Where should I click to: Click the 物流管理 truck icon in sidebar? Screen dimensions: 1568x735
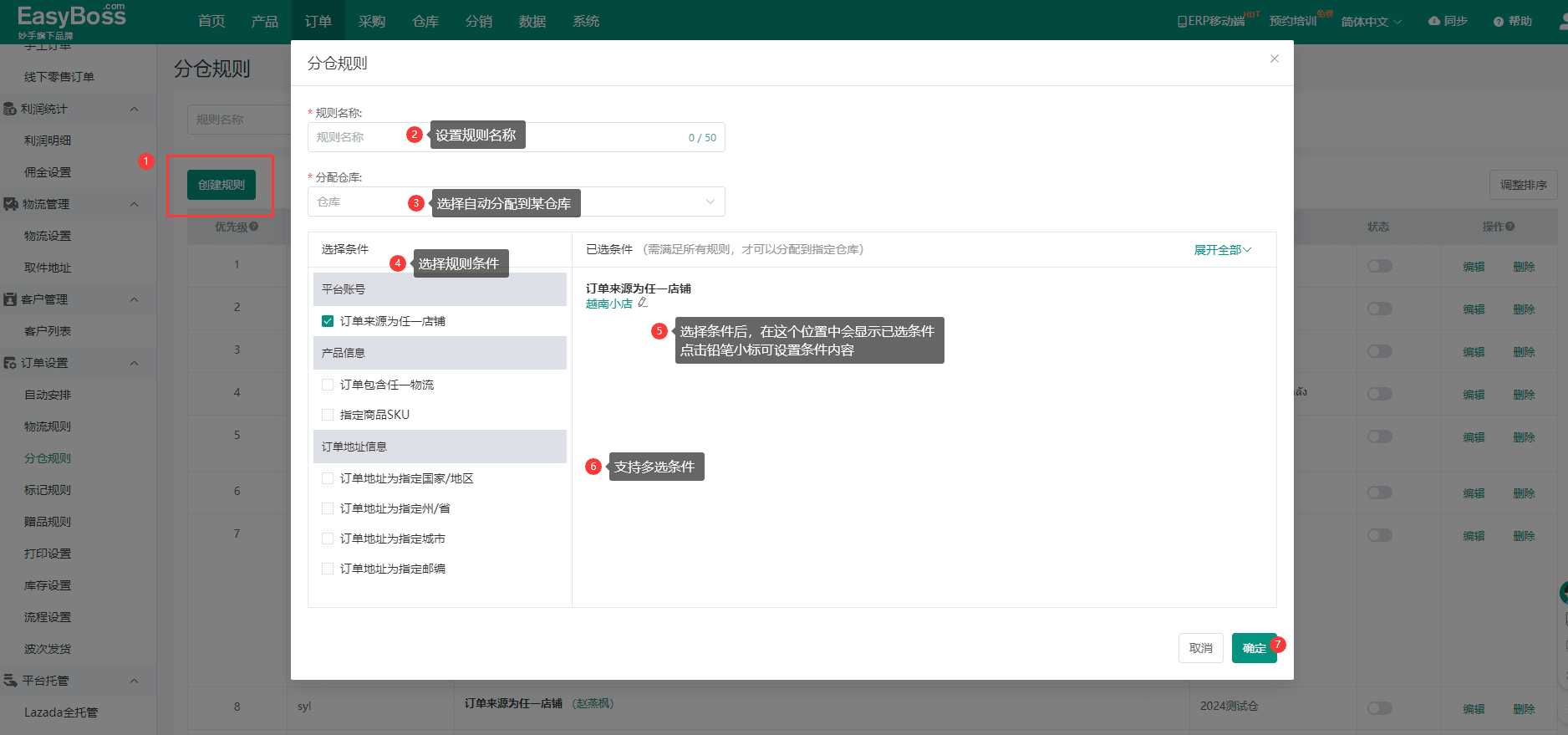tap(11, 204)
